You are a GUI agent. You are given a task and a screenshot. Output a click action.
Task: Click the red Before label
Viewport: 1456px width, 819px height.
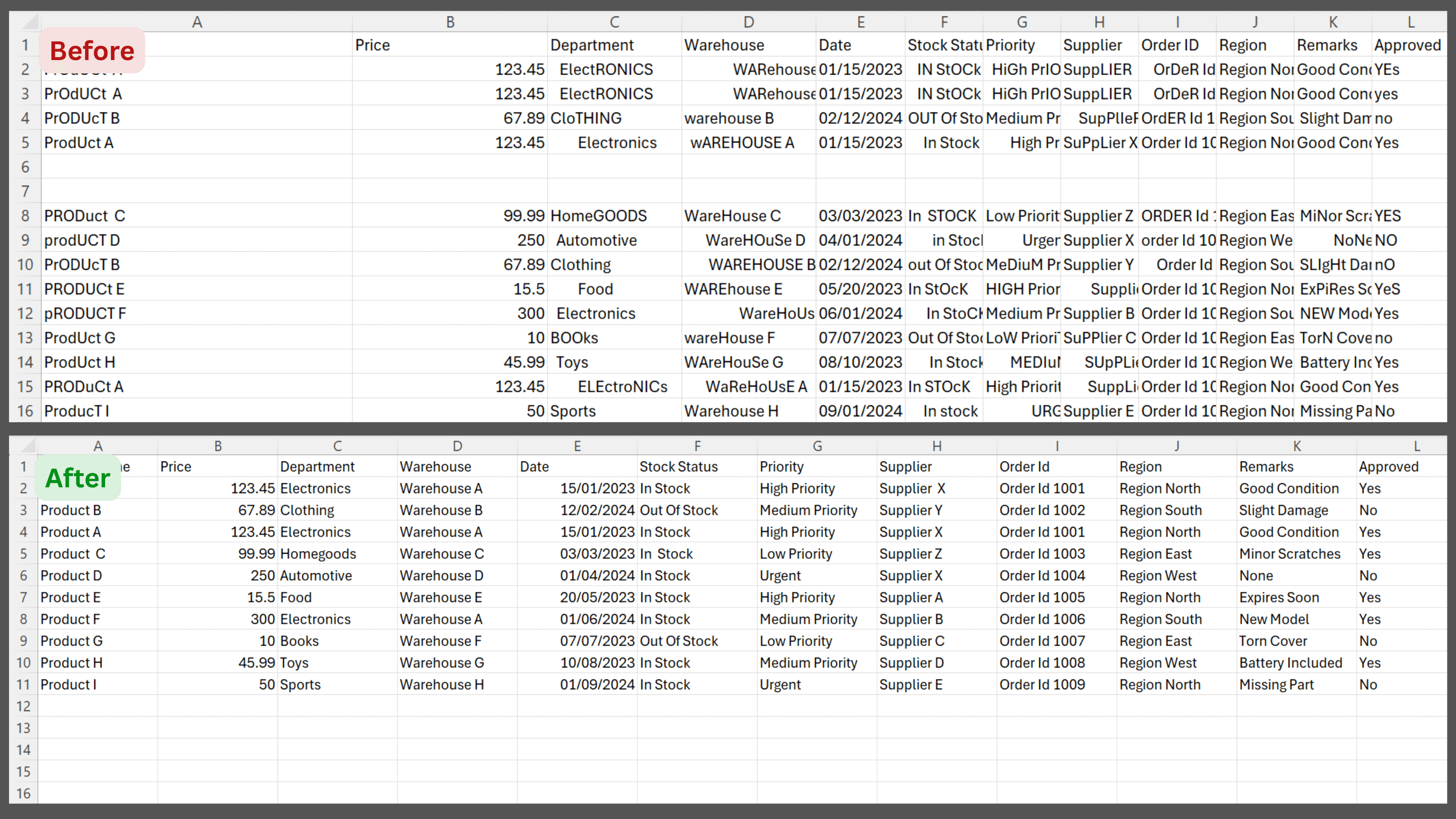pos(92,51)
